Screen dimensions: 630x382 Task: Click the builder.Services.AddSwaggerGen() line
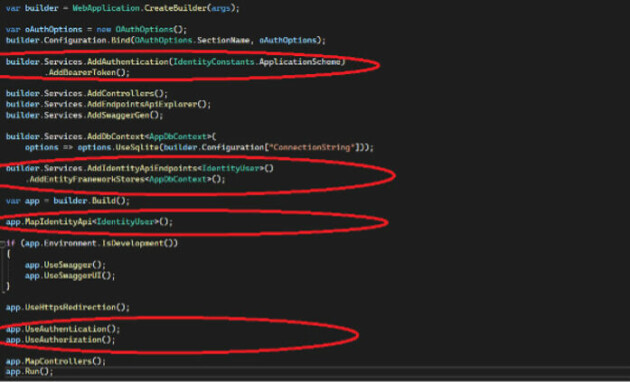coord(84,115)
